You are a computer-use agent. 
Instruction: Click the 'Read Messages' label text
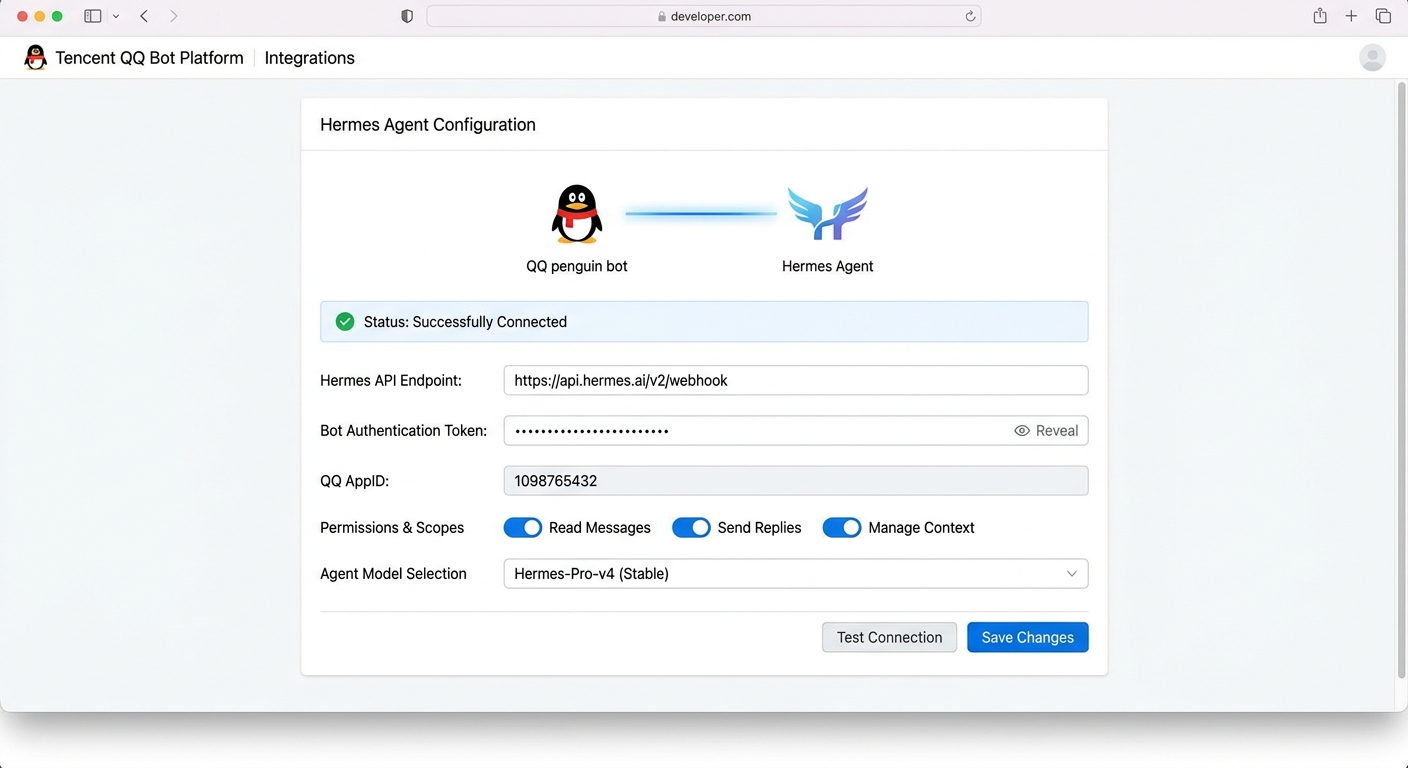(600, 528)
